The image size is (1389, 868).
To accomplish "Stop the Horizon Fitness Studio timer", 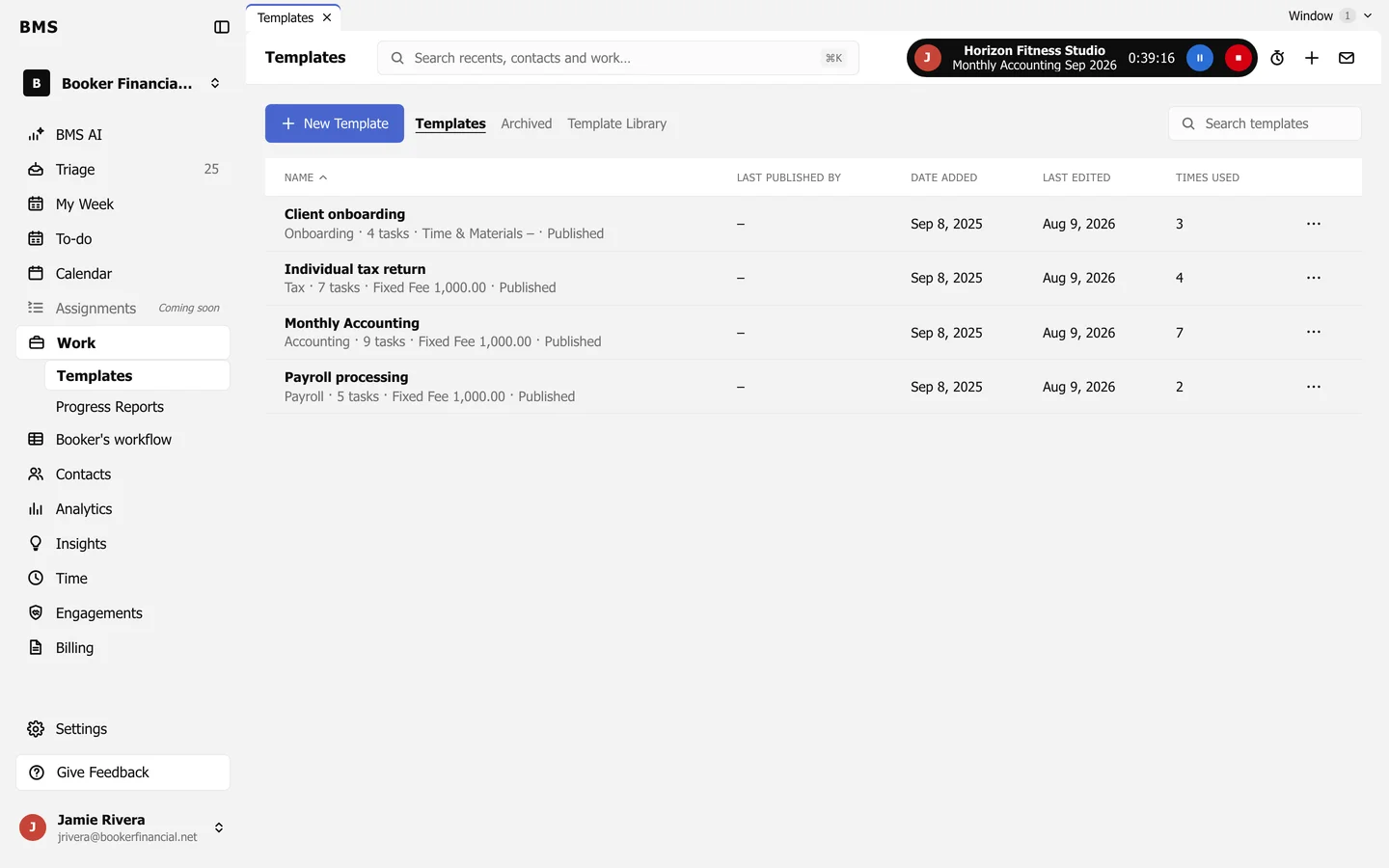I will pos(1239,58).
